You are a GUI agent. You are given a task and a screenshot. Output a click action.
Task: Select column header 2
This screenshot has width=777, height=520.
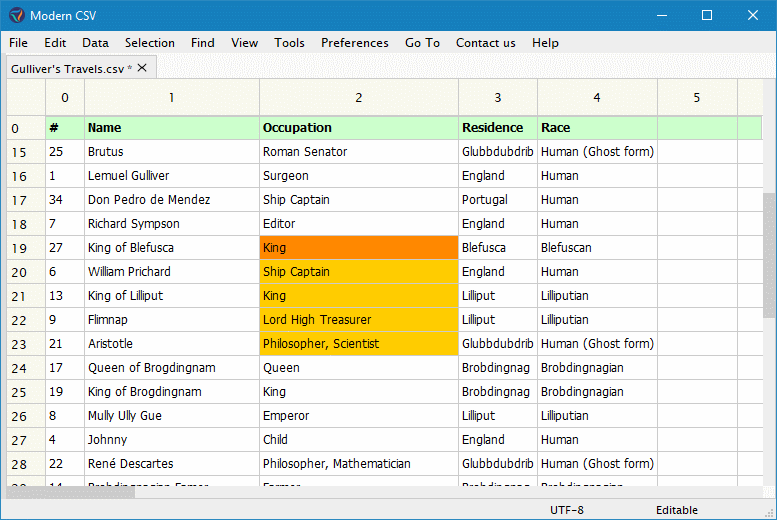click(x=359, y=98)
